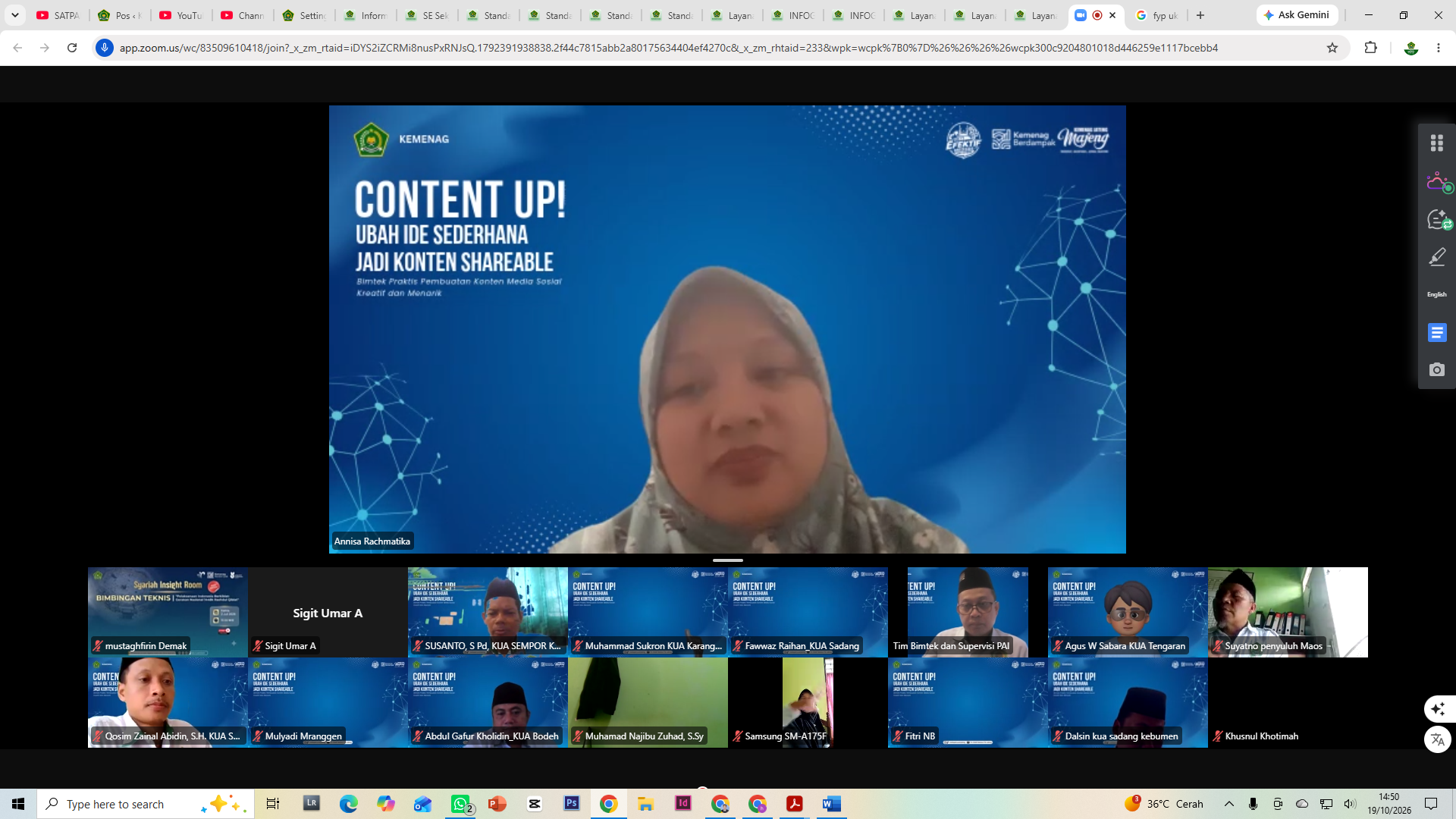Open the volume control in system tray
The width and height of the screenshot is (1456, 819).
pyautogui.click(x=1350, y=804)
